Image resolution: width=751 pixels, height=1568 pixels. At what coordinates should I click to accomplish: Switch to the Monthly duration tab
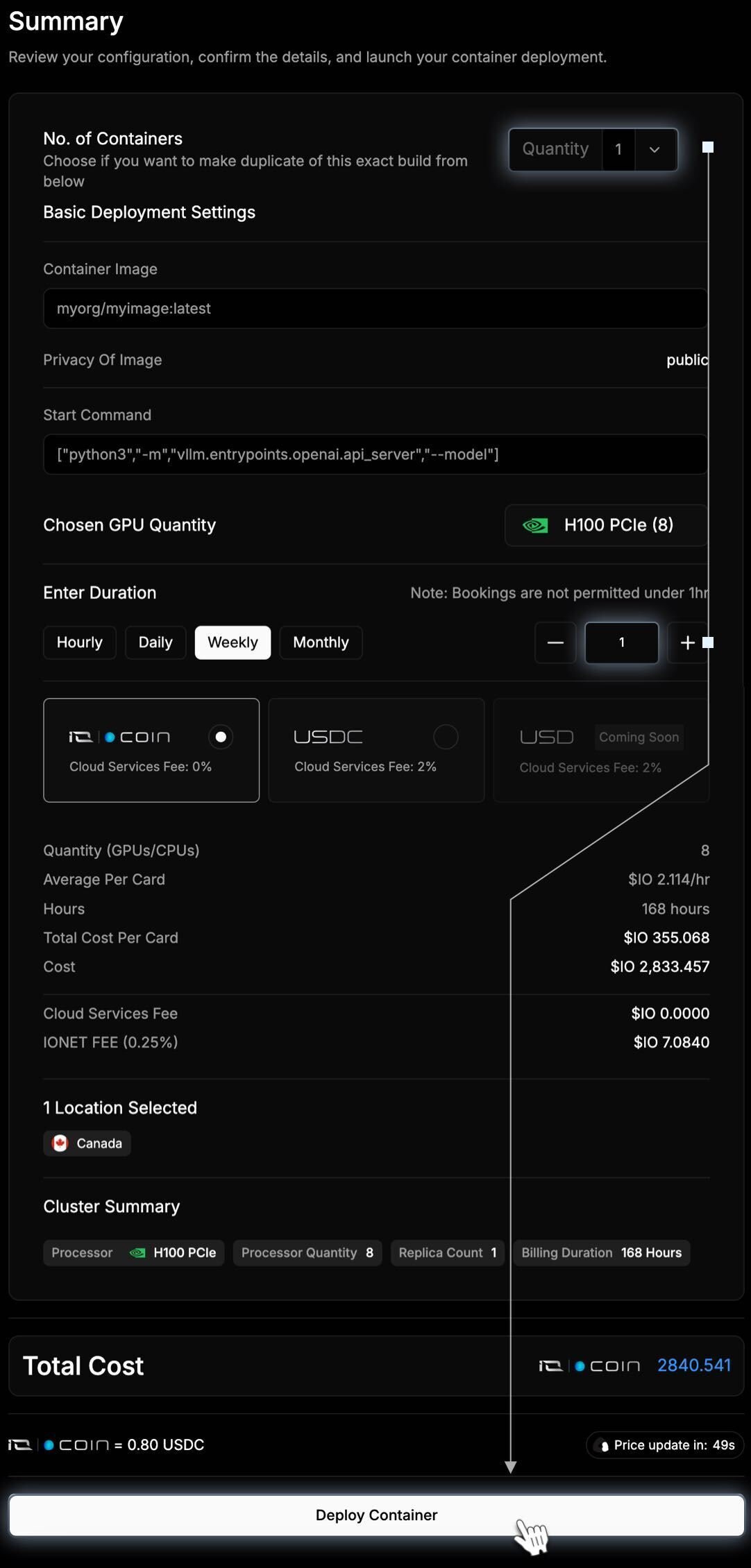[321, 642]
